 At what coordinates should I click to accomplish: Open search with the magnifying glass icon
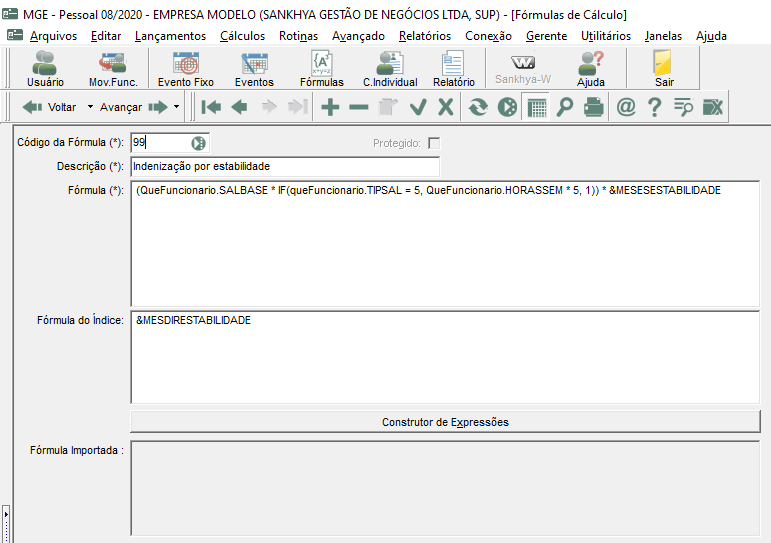coord(564,107)
